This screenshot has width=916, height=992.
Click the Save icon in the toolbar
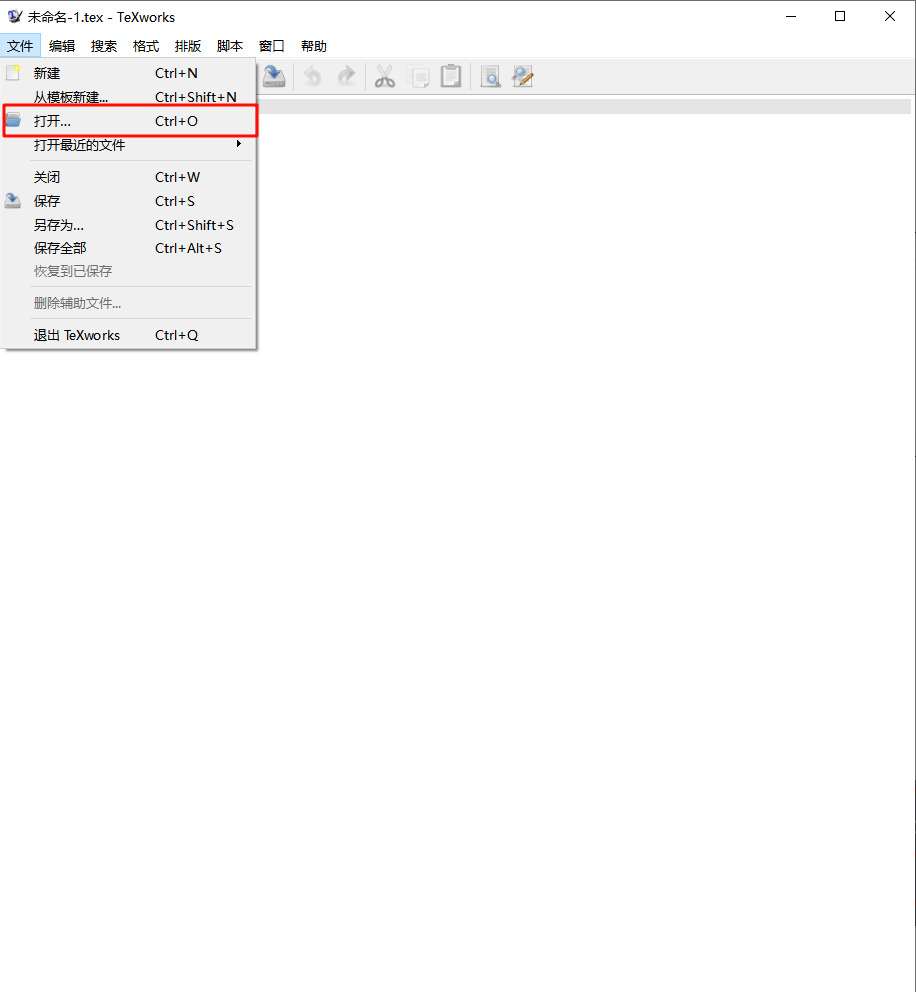pos(274,77)
